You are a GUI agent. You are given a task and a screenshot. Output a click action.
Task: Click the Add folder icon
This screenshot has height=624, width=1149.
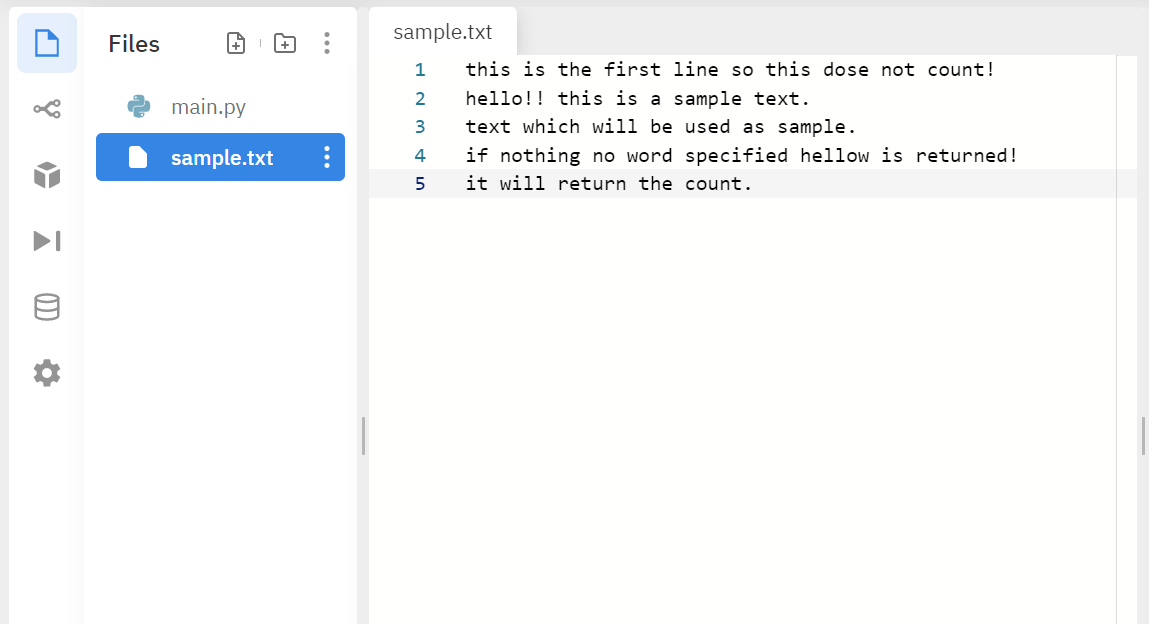click(x=285, y=43)
